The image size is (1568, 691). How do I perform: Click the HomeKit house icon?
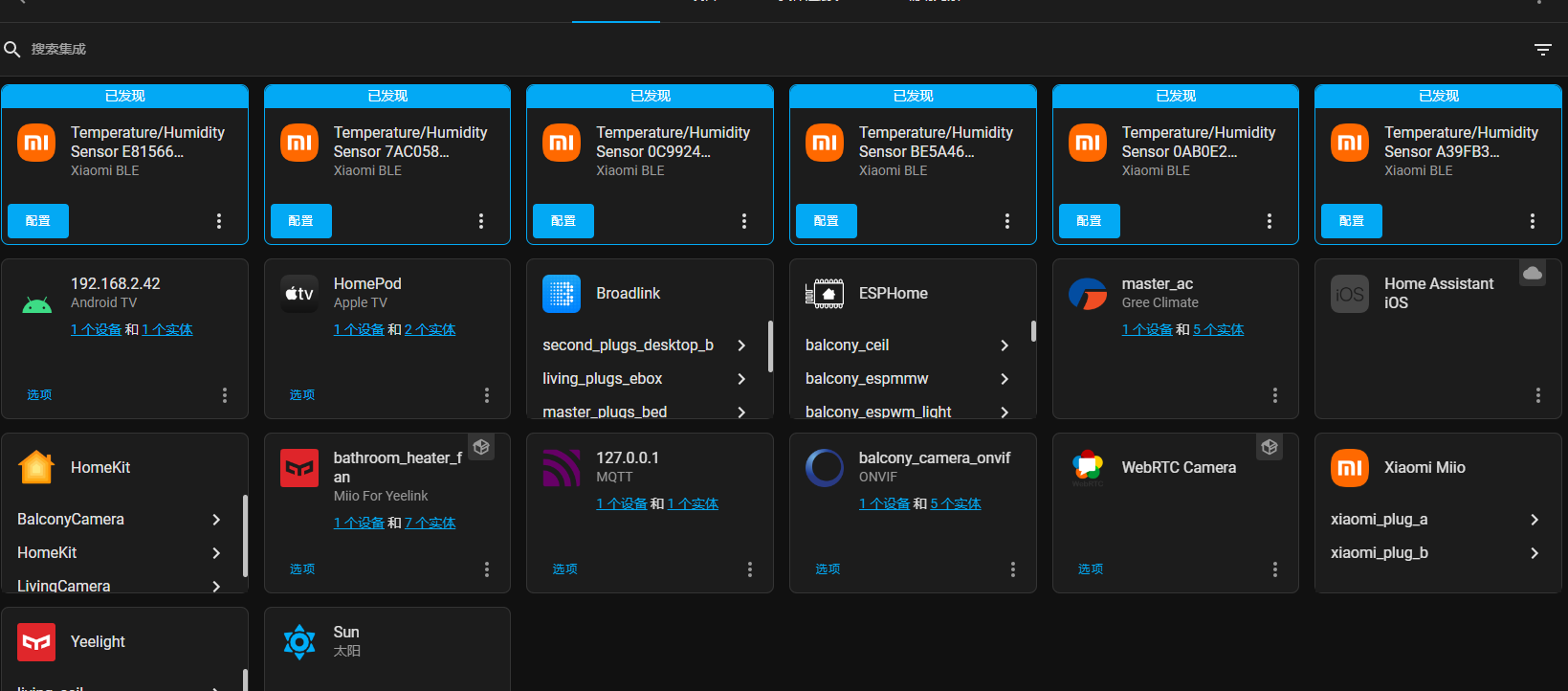click(36, 468)
